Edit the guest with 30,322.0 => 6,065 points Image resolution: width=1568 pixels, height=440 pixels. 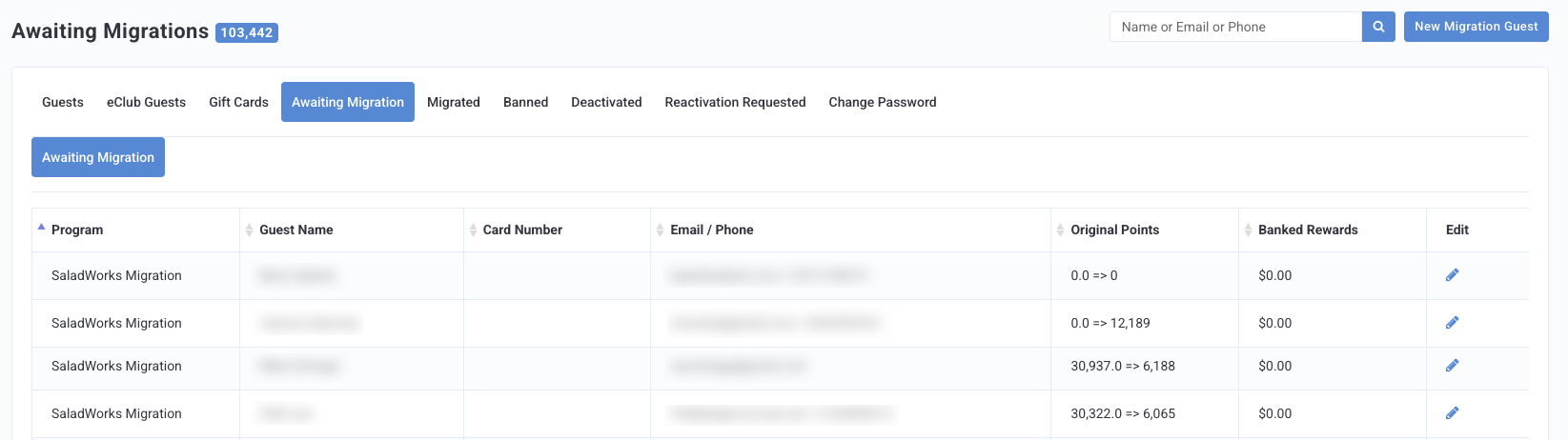pos(1452,413)
